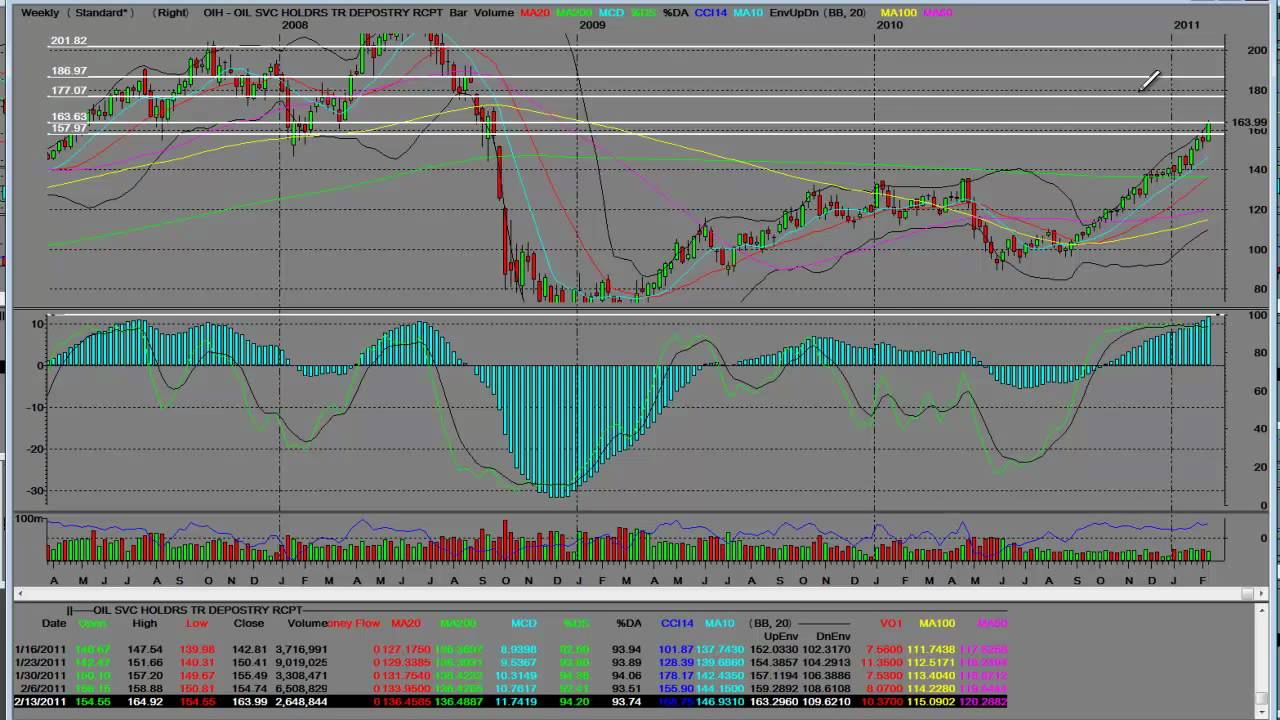Click the VO1 column header in data table
The width and height of the screenshot is (1280, 720).
890,623
